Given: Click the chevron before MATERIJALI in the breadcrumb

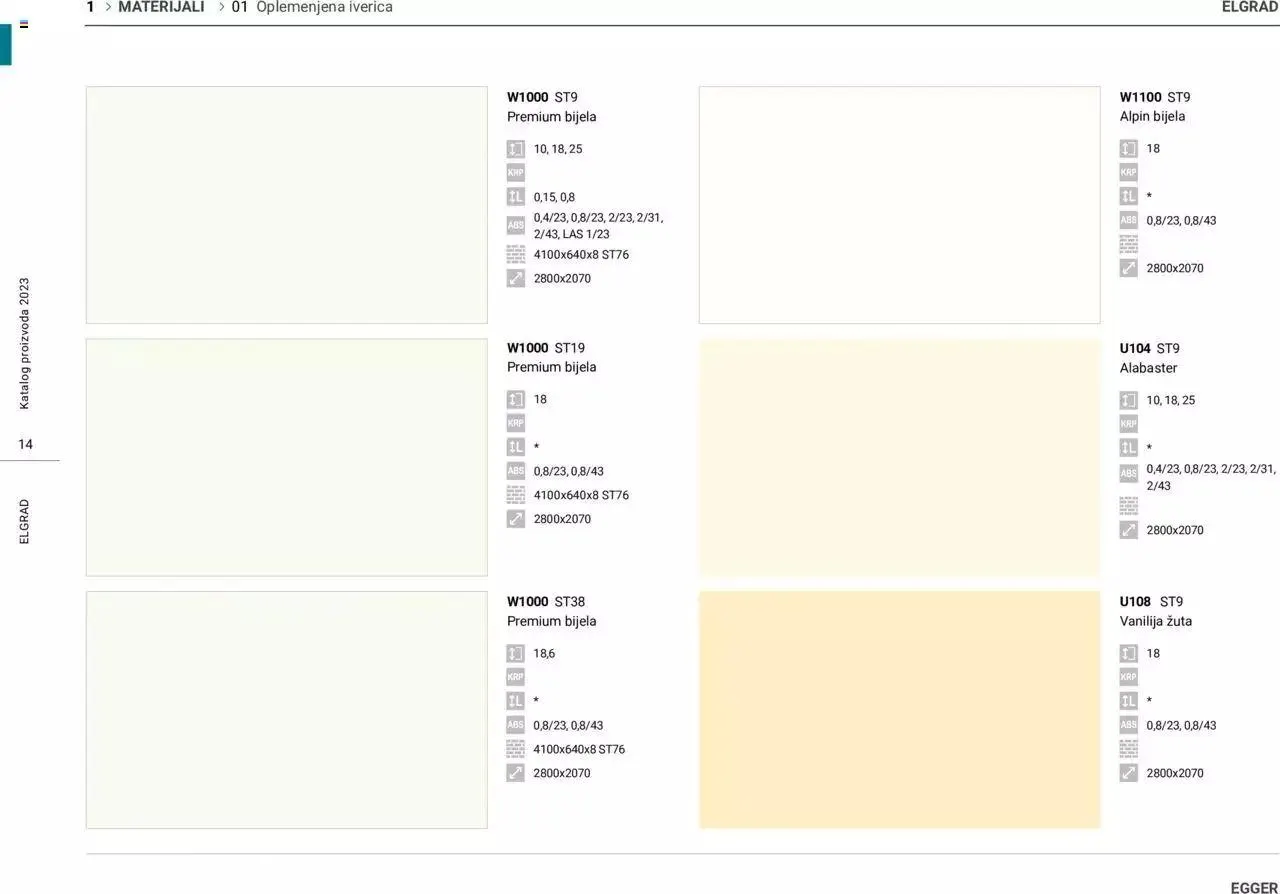Looking at the screenshot, I should [x=108, y=7].
